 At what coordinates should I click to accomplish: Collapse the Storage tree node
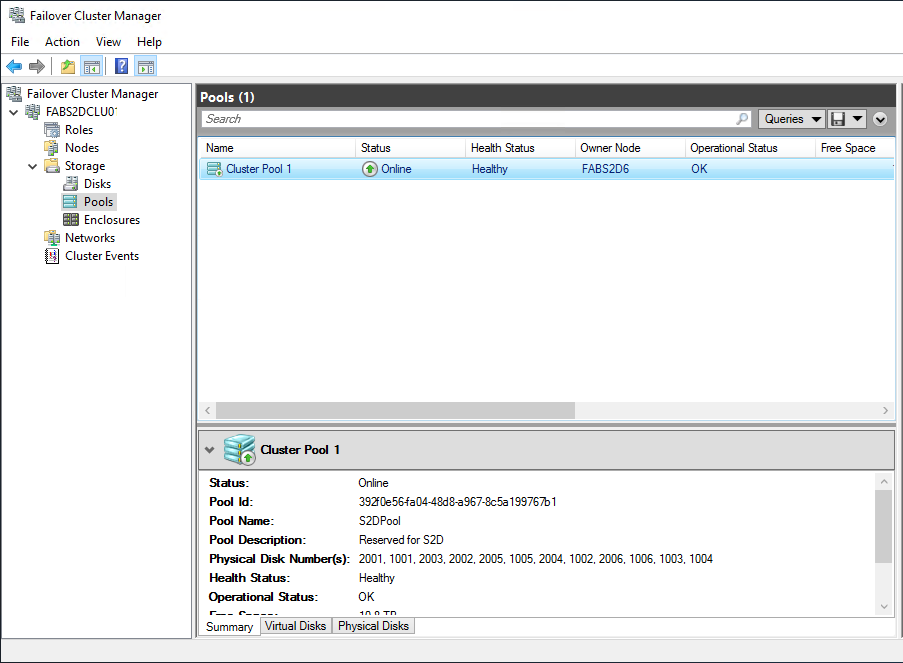coord(33,166)
